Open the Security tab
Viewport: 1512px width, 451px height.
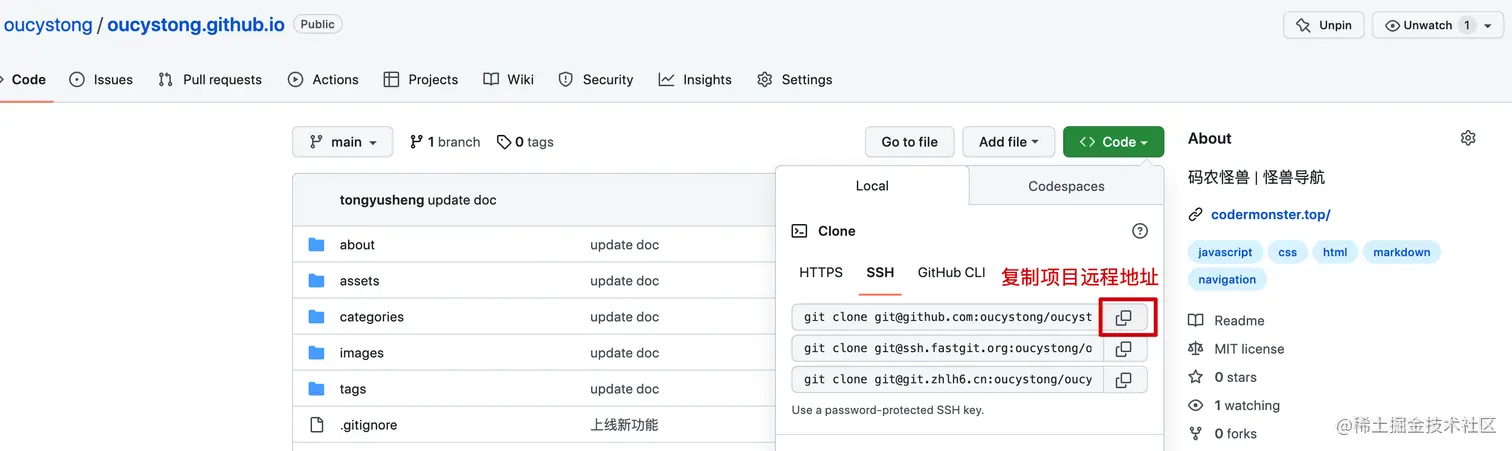(596, 80)
